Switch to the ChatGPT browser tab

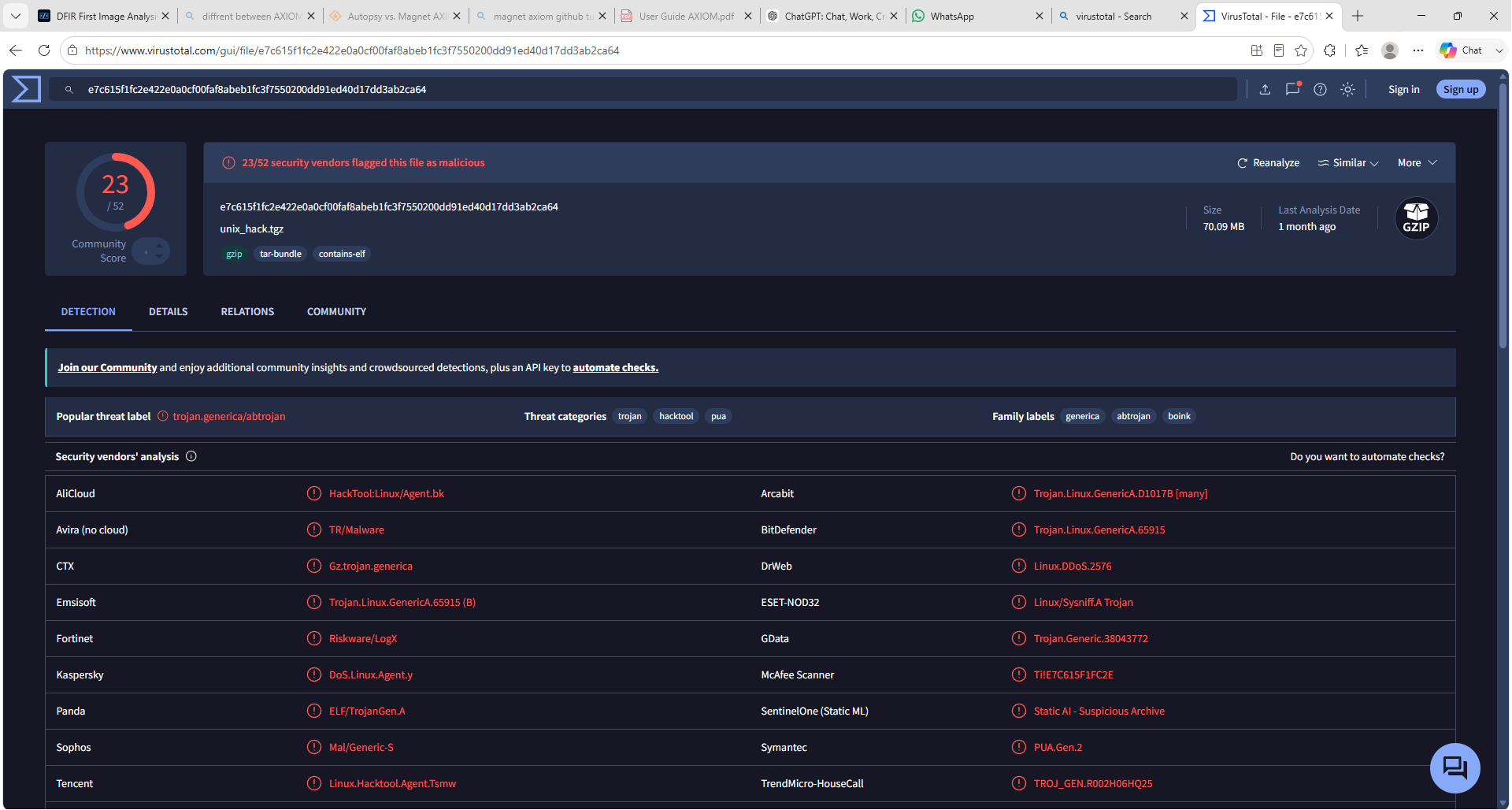(833, 16)
